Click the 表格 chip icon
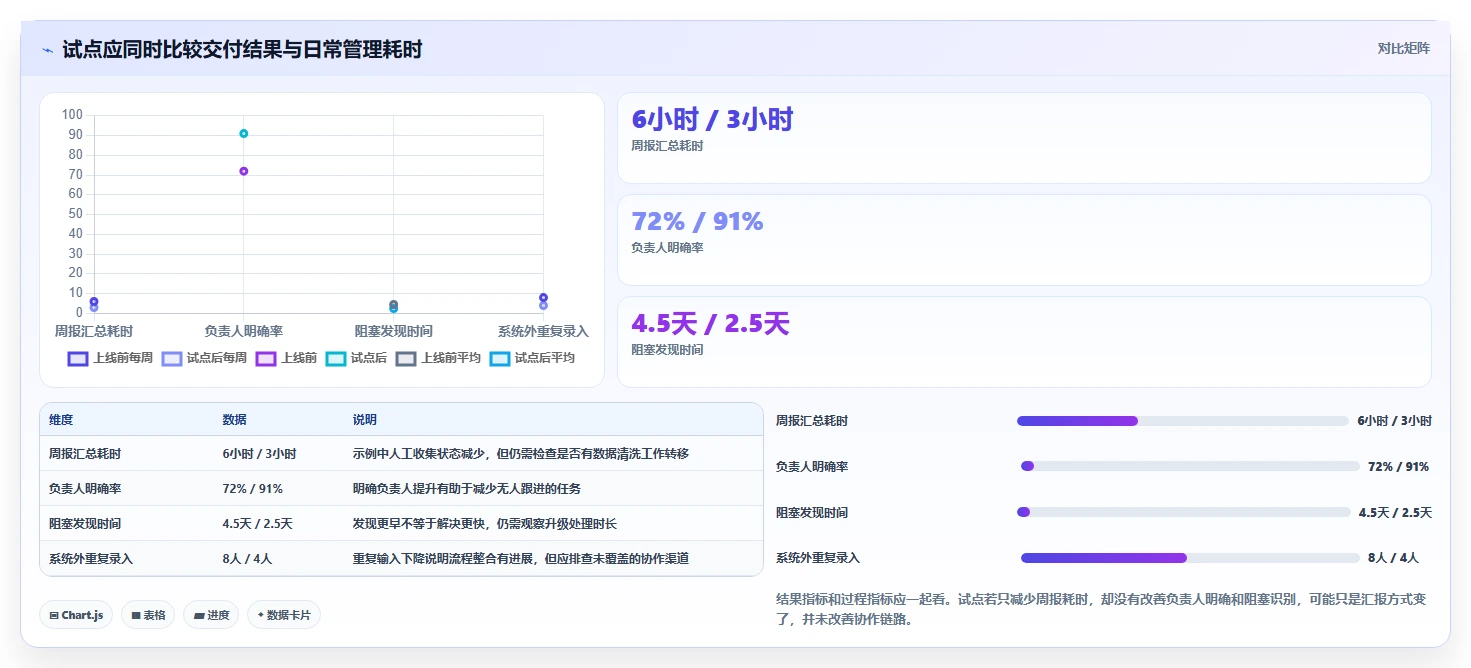This screenshot has height=668, width=1471. point(136,616)
